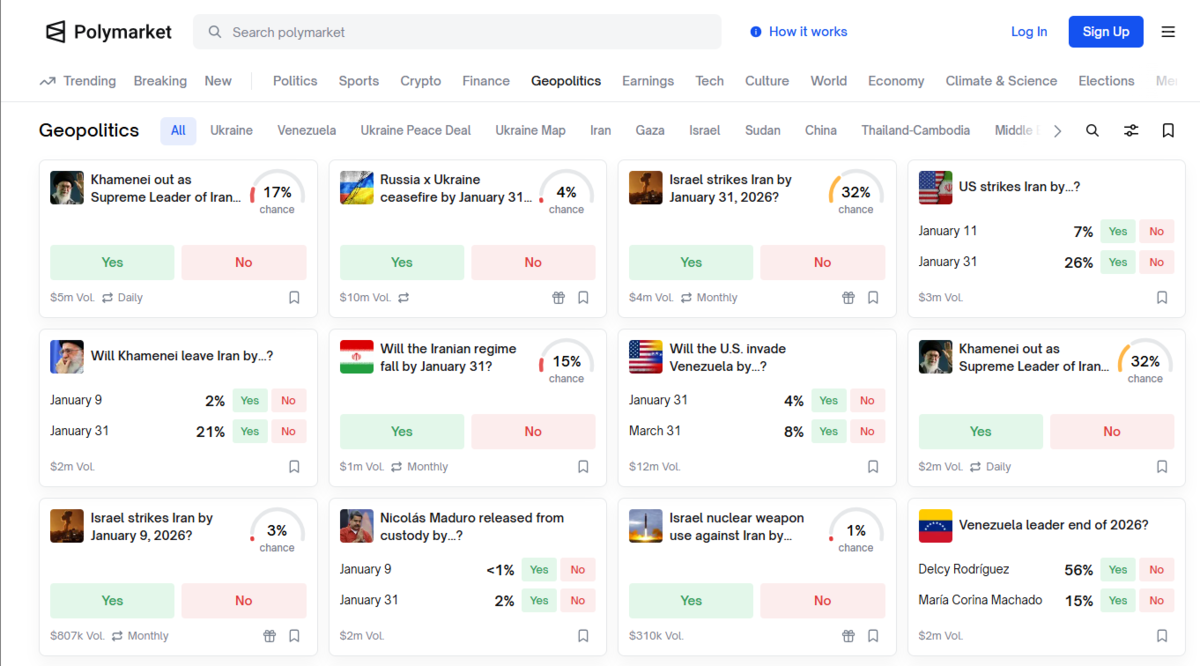Viewport: 1200px width, 666px height.
Task: Open the Climate & Science category
Action: pos(1001,81)
